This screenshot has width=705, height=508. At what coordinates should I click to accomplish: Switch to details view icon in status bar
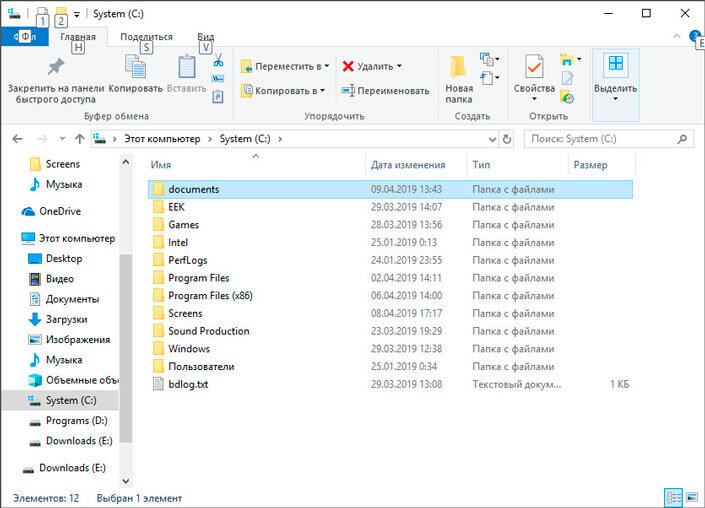674,498
